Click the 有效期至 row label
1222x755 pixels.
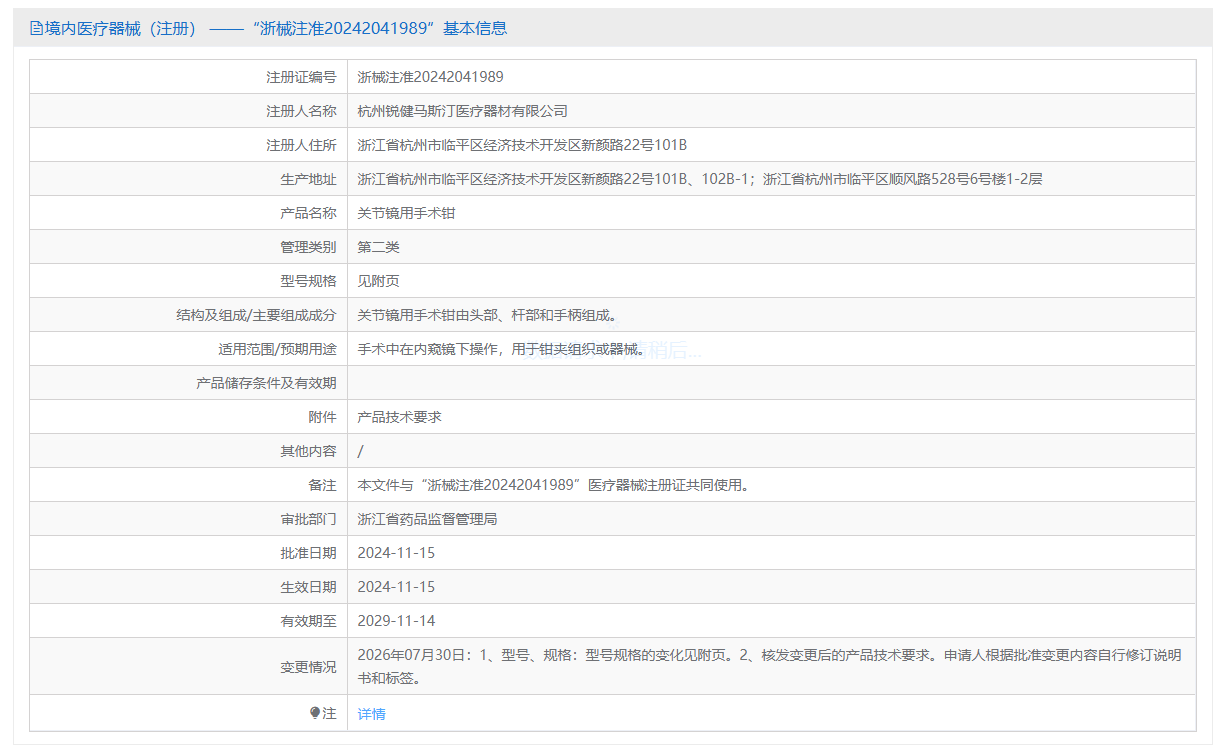tap(308, 621)
